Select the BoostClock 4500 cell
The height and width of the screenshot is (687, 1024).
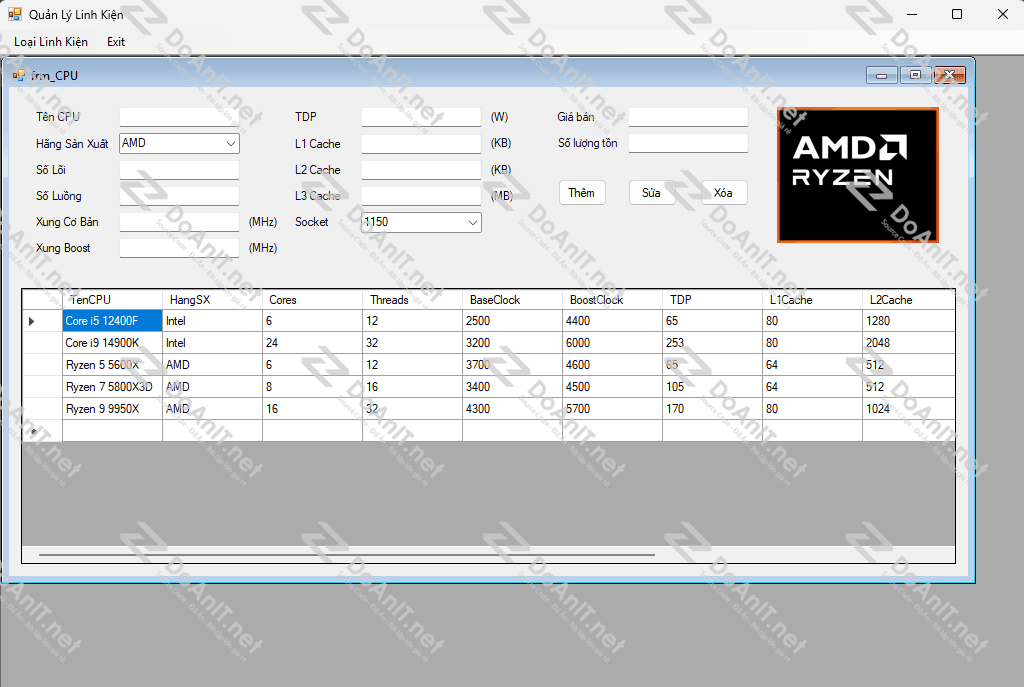[x=612, y=387]
